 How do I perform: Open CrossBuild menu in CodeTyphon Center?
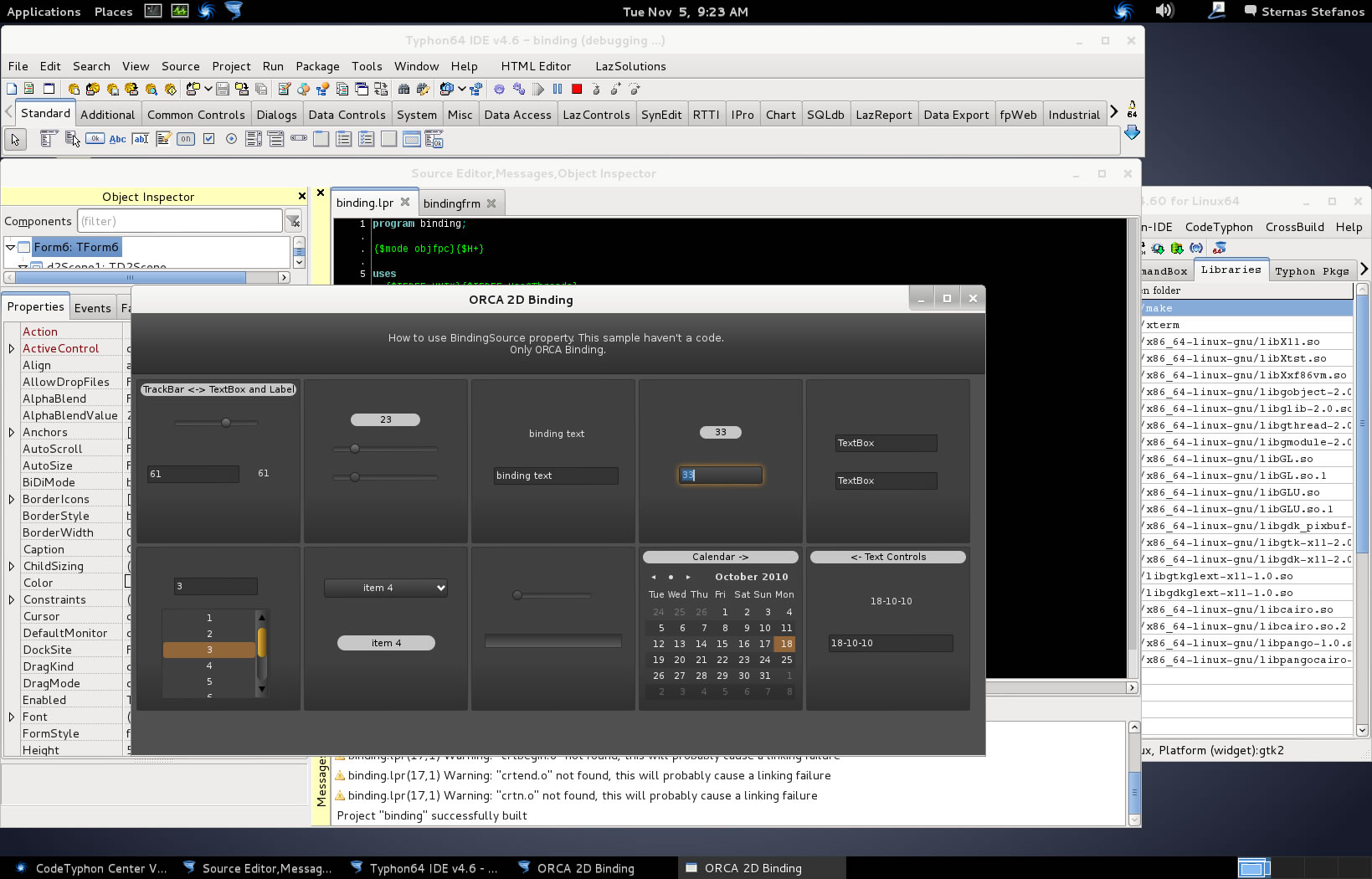(x=1294, y=227)
